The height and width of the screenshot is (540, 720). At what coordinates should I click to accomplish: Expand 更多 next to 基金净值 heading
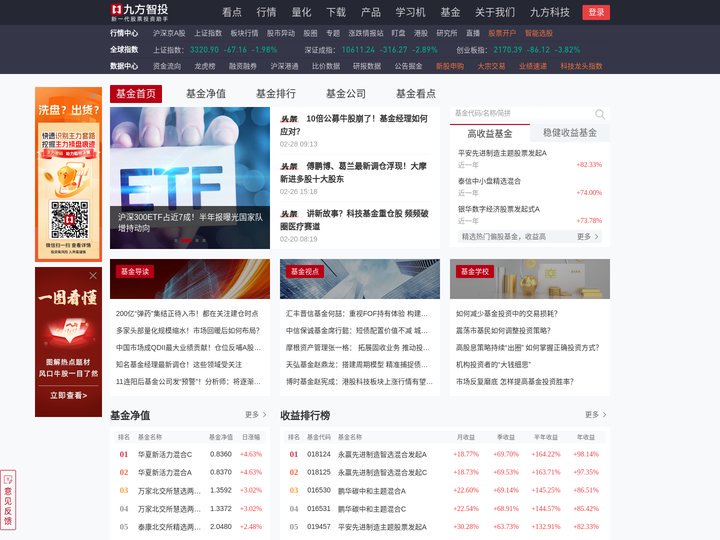[x=256, y=415]
